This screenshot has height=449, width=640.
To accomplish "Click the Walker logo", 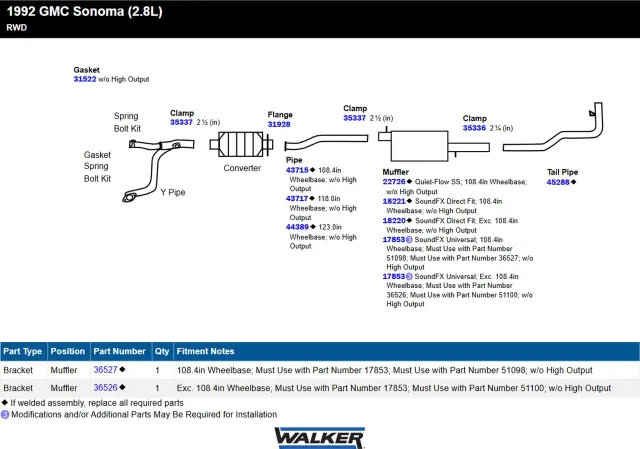I will click(x=320, y=438).
